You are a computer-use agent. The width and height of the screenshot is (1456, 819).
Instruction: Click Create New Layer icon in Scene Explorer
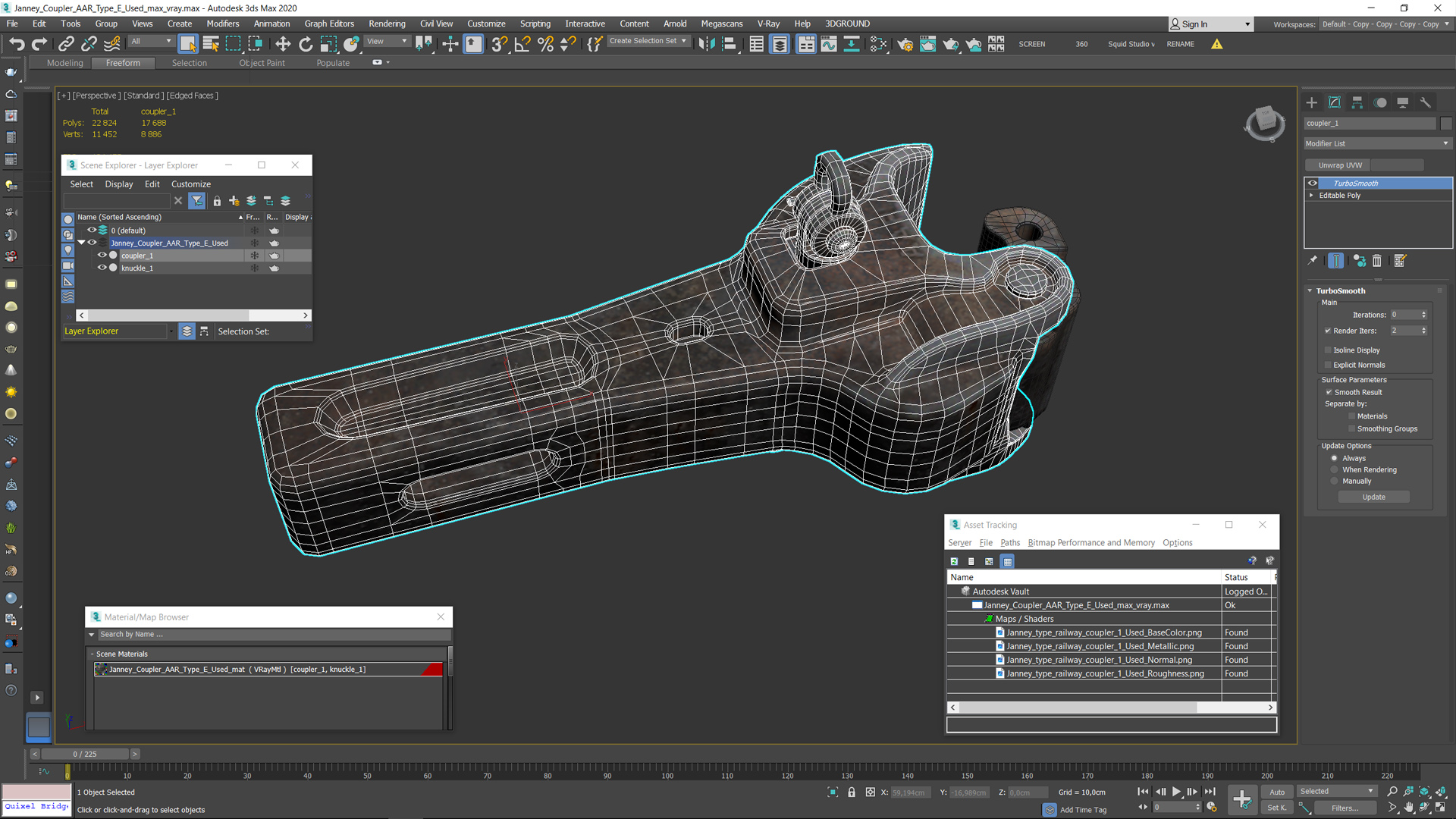pos(234,201)
